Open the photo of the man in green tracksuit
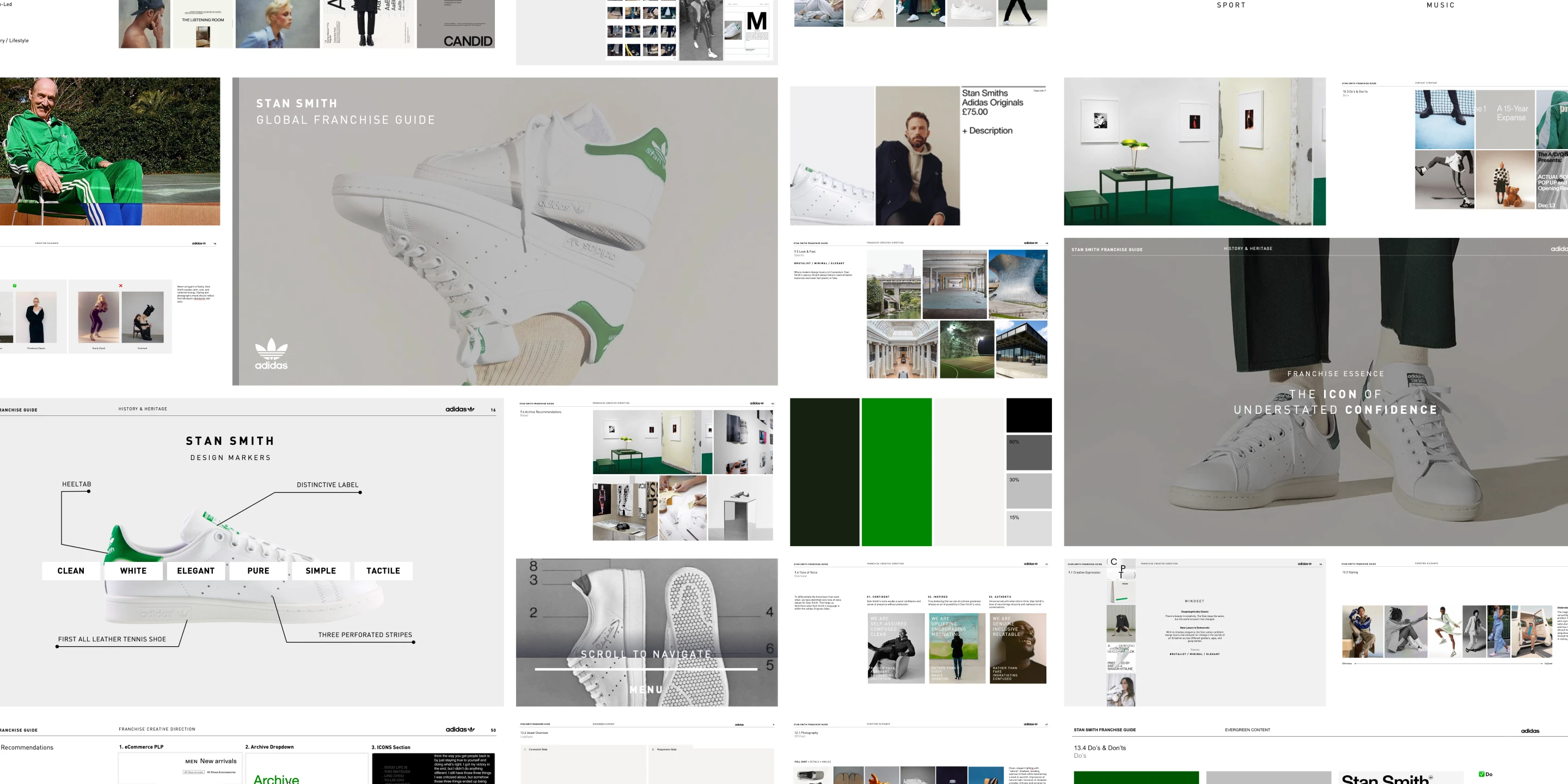 pos(110,151)
